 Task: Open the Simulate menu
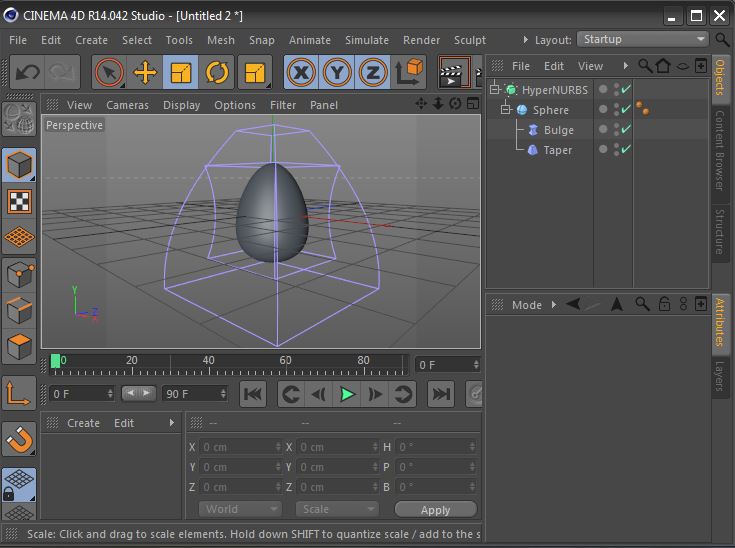pyautogui.click(x=366, y=40)
